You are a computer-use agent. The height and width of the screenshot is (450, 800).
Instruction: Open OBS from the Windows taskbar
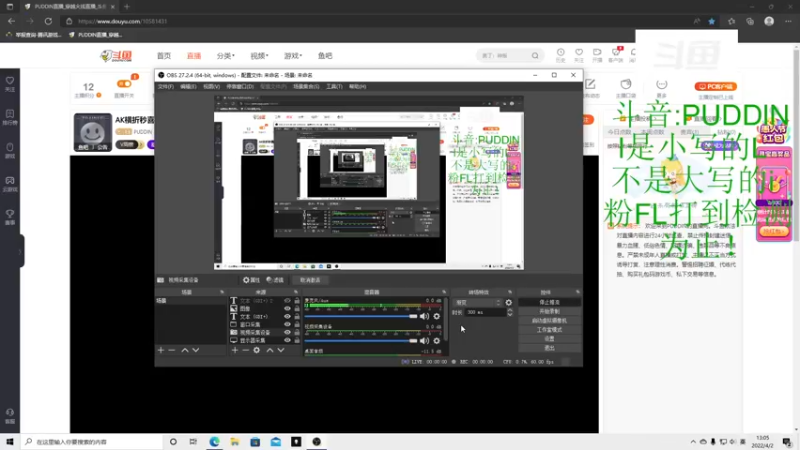tap(316, 442)
